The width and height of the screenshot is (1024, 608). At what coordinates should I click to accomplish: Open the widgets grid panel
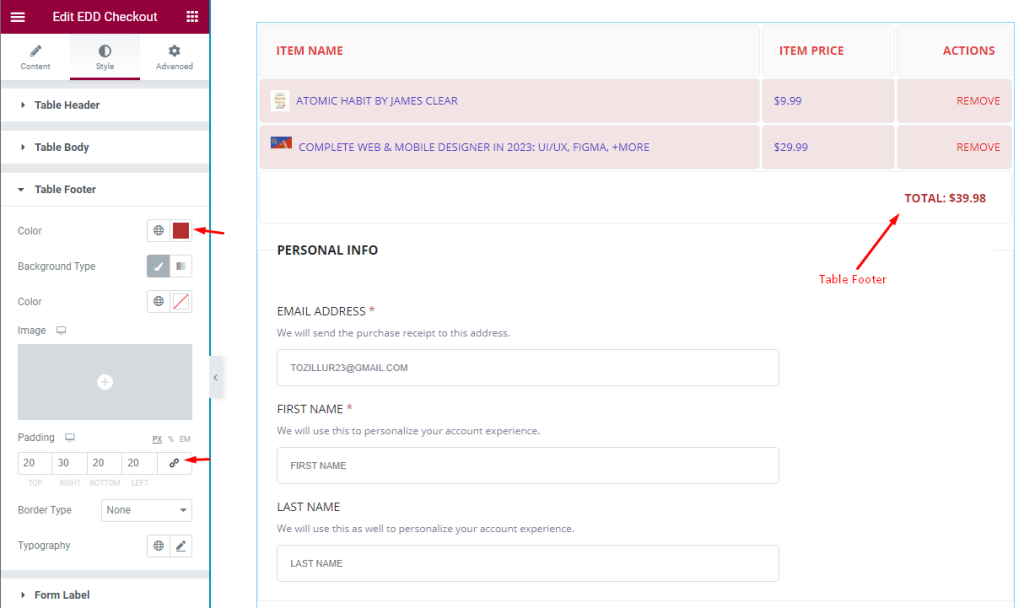click(192, 16)
